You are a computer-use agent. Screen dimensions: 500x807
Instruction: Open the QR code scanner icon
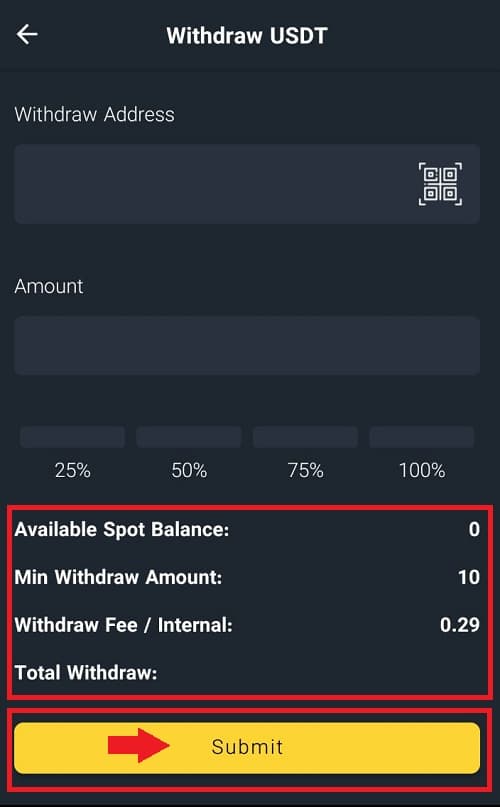click(440, 184)
